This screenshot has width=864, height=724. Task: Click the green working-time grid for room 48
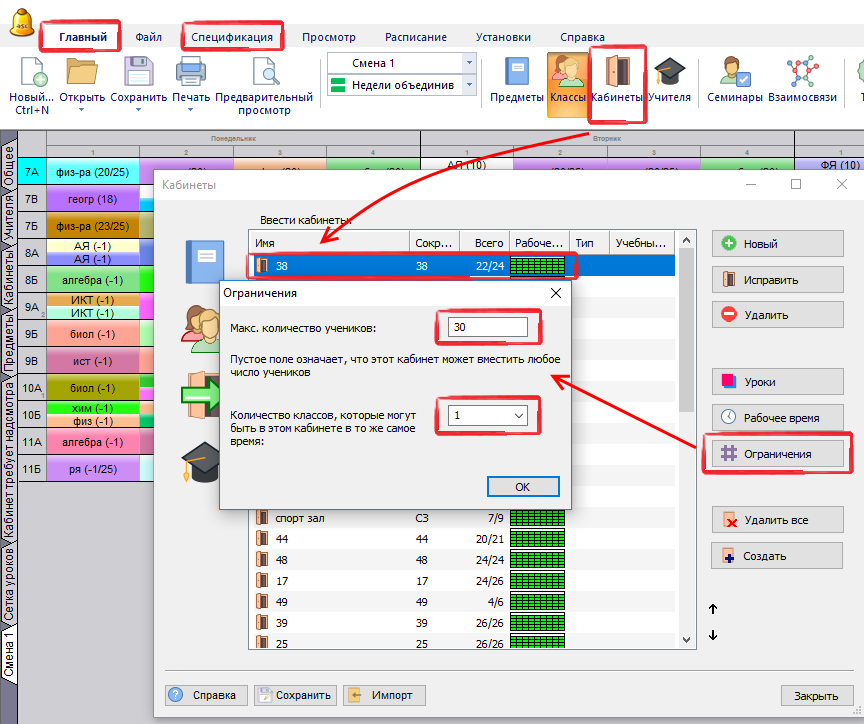tap(537, 560)
